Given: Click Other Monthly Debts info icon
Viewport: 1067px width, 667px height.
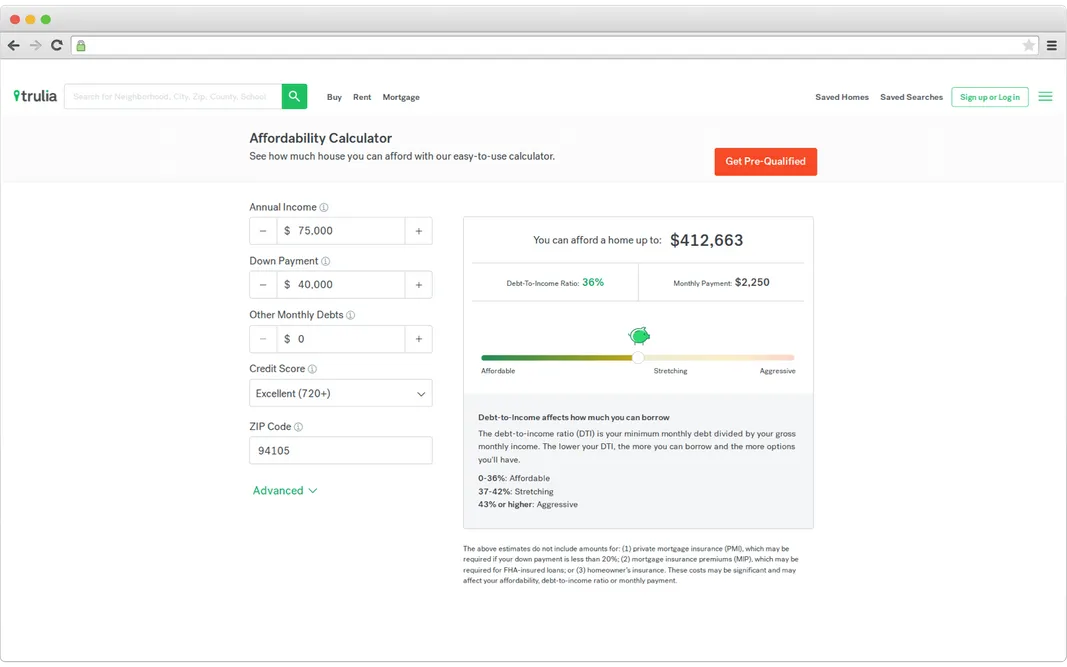Looking at the screenshot, I should pos(350,315).
